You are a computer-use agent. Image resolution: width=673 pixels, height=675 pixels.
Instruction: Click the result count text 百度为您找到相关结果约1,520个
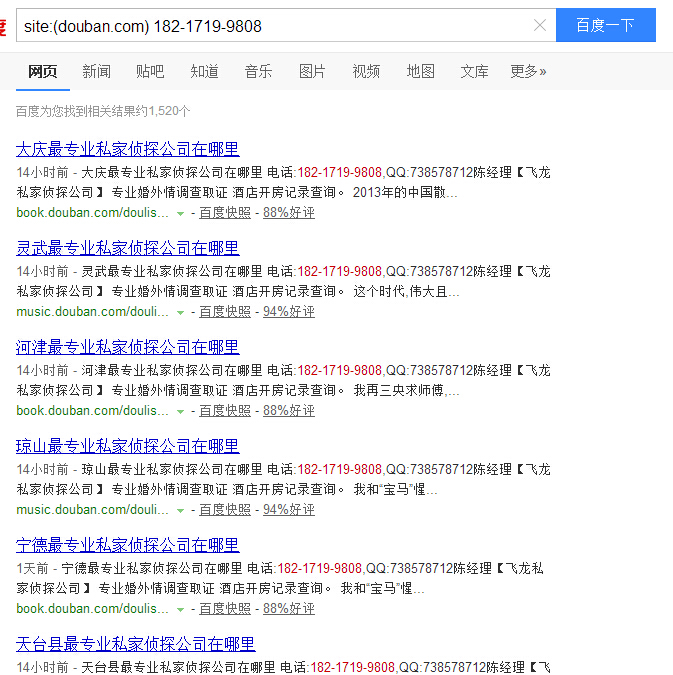pyautogui.click(x=103, y=111)
